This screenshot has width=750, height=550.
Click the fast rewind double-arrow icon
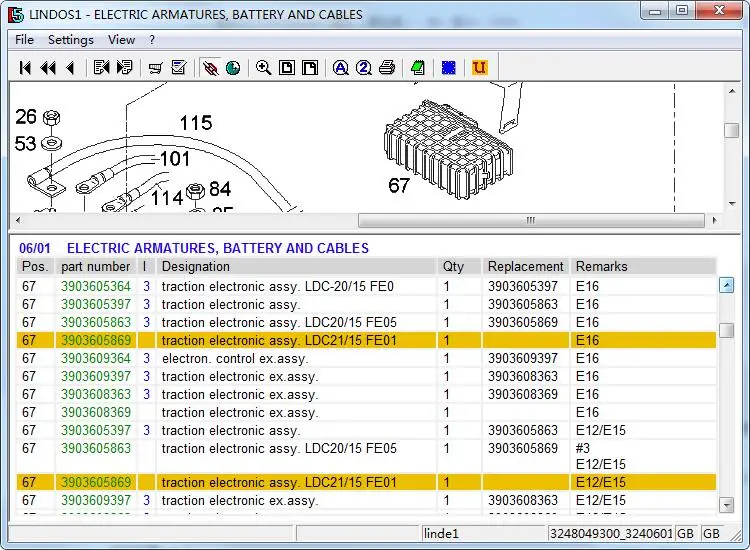coord(47,68)
